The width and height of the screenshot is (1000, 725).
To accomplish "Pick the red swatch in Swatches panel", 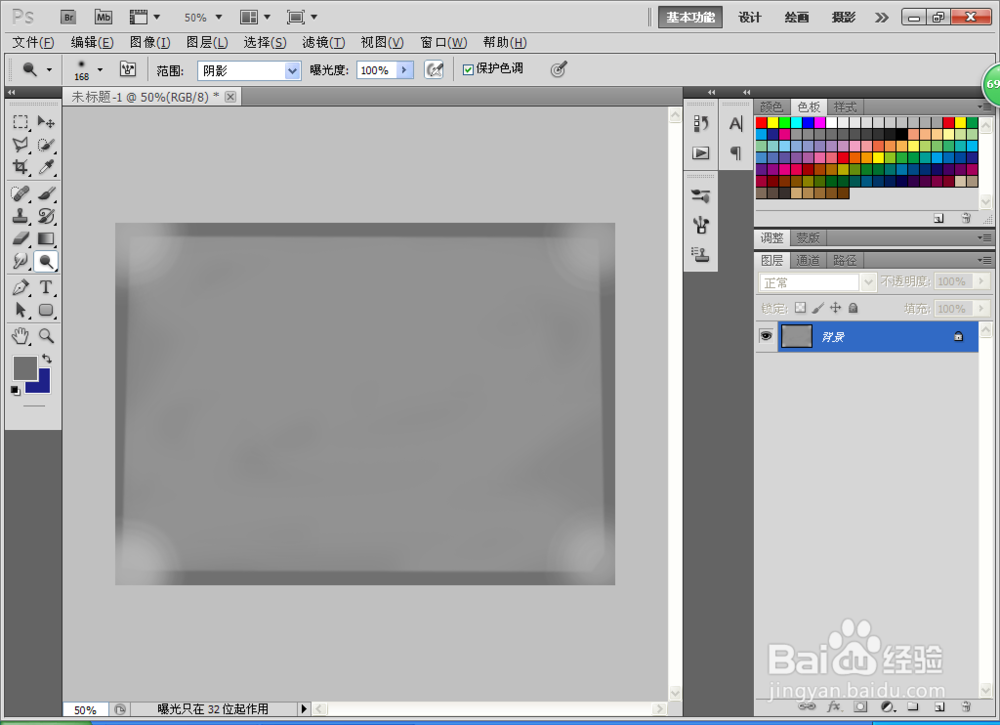I will pos(761,122).
